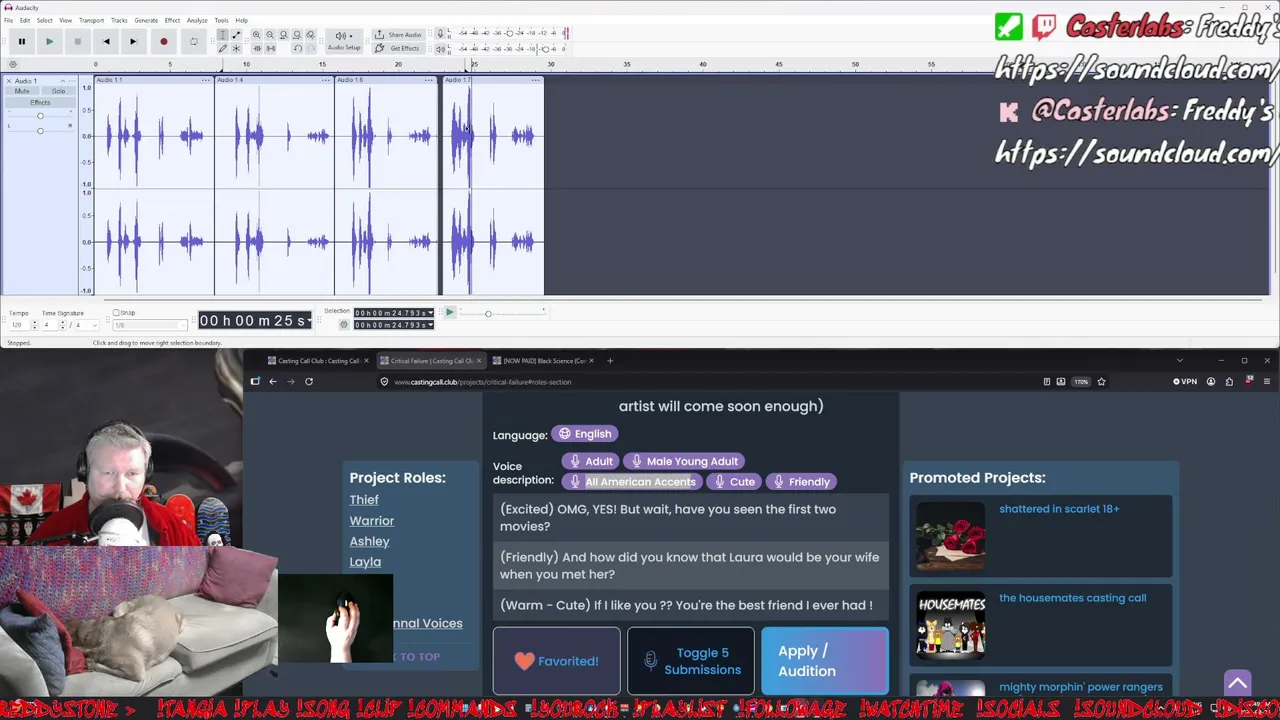Bookmark the page with the star icon
Image resolution: width=1280 pixels, height=720 pixels.
[x=1101, y=381]
